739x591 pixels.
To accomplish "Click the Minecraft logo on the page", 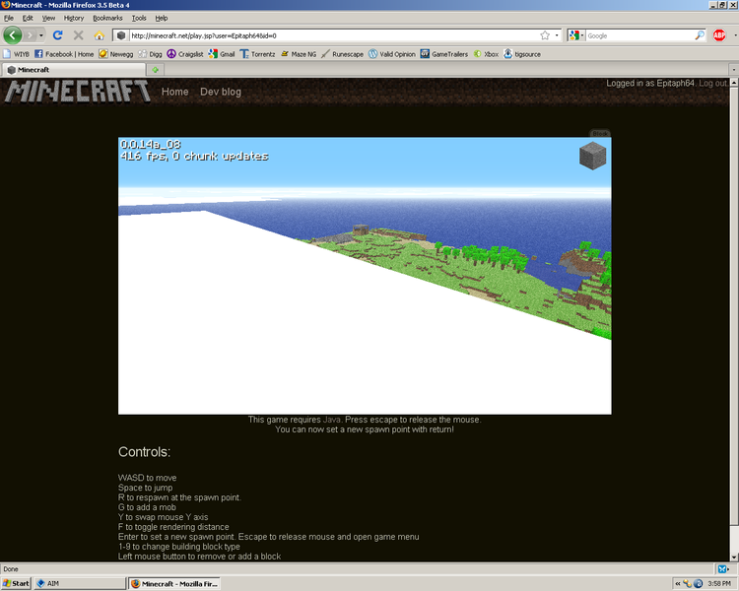I will [77, 91].
